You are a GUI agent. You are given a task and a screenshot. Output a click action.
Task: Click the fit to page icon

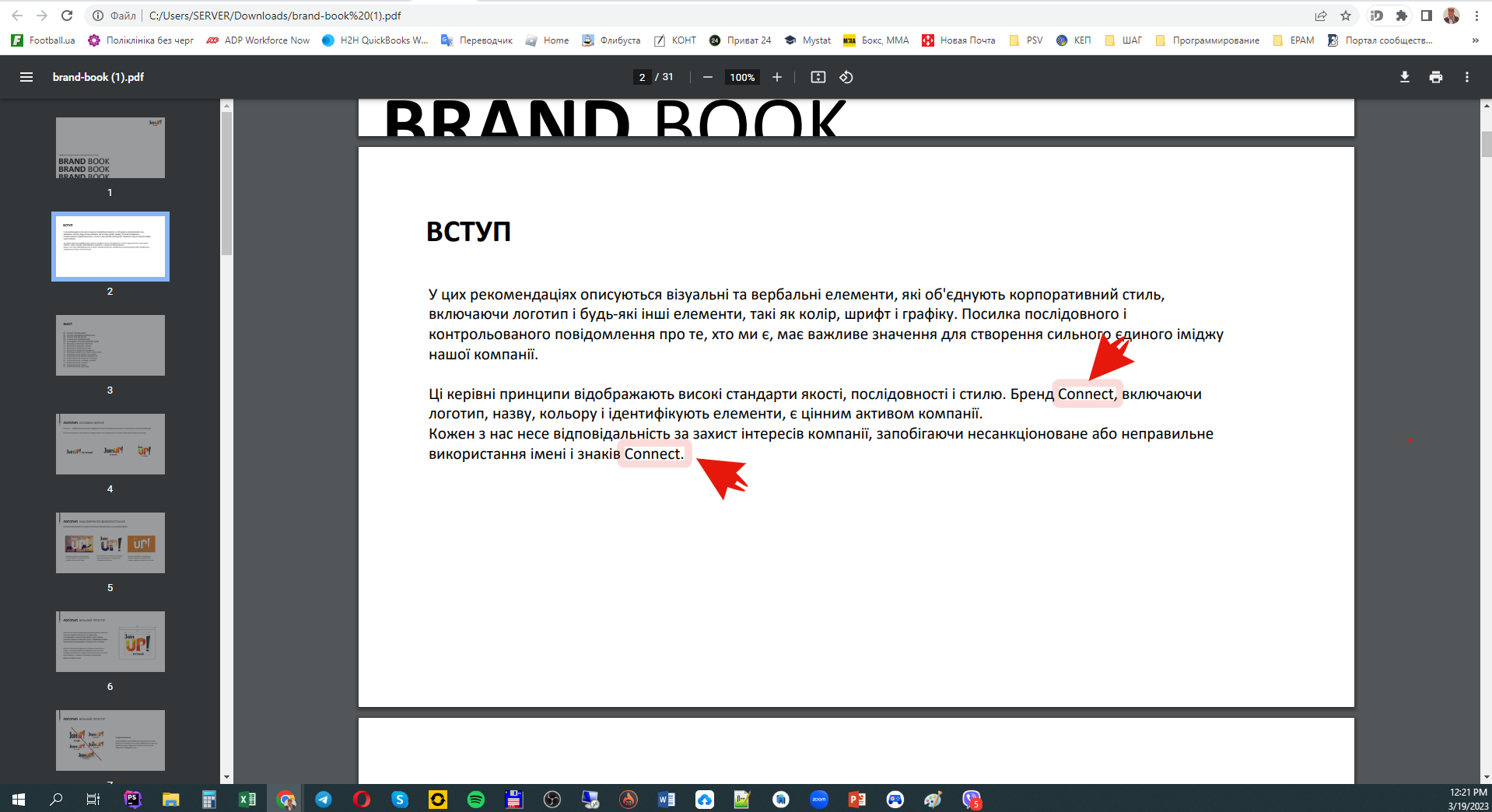click(818, 77)
